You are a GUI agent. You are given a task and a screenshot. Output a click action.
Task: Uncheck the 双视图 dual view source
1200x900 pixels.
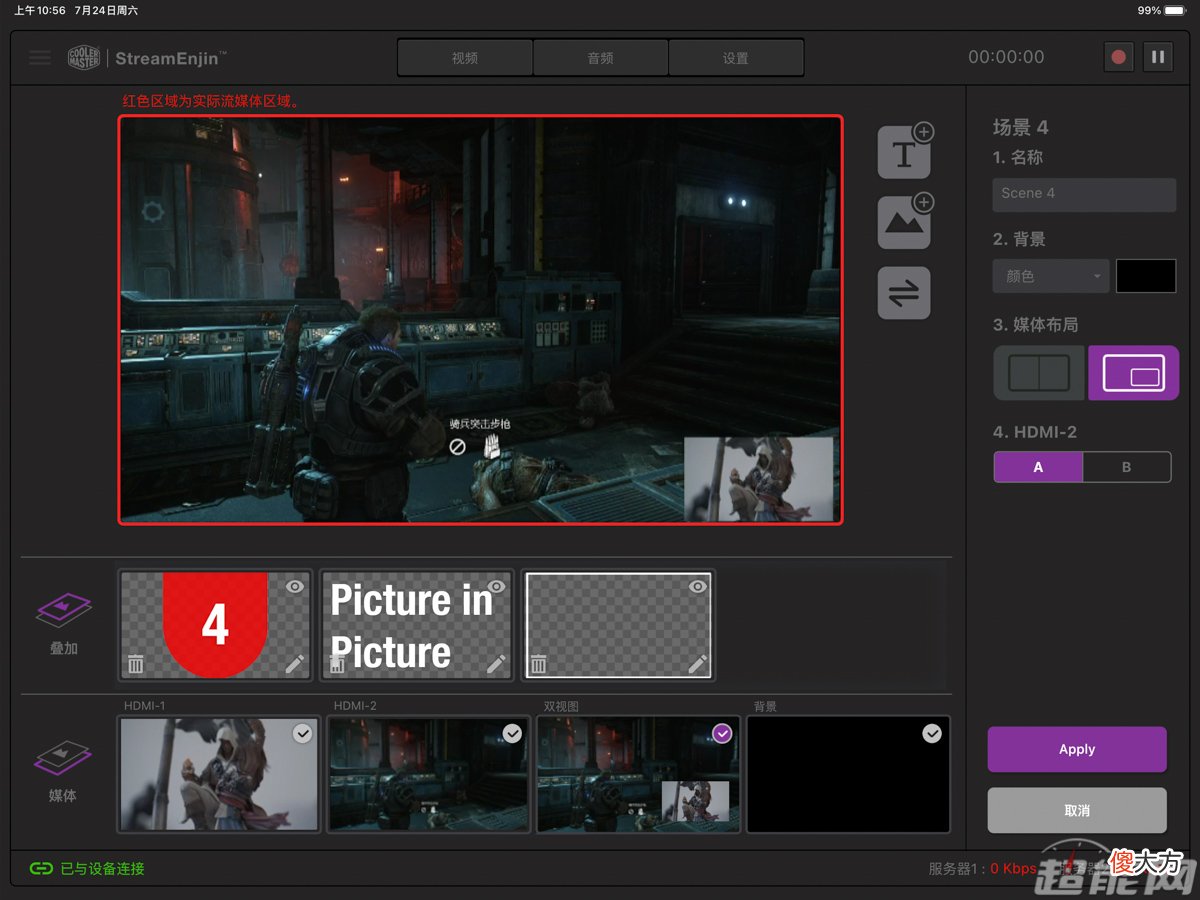(722, 734)
